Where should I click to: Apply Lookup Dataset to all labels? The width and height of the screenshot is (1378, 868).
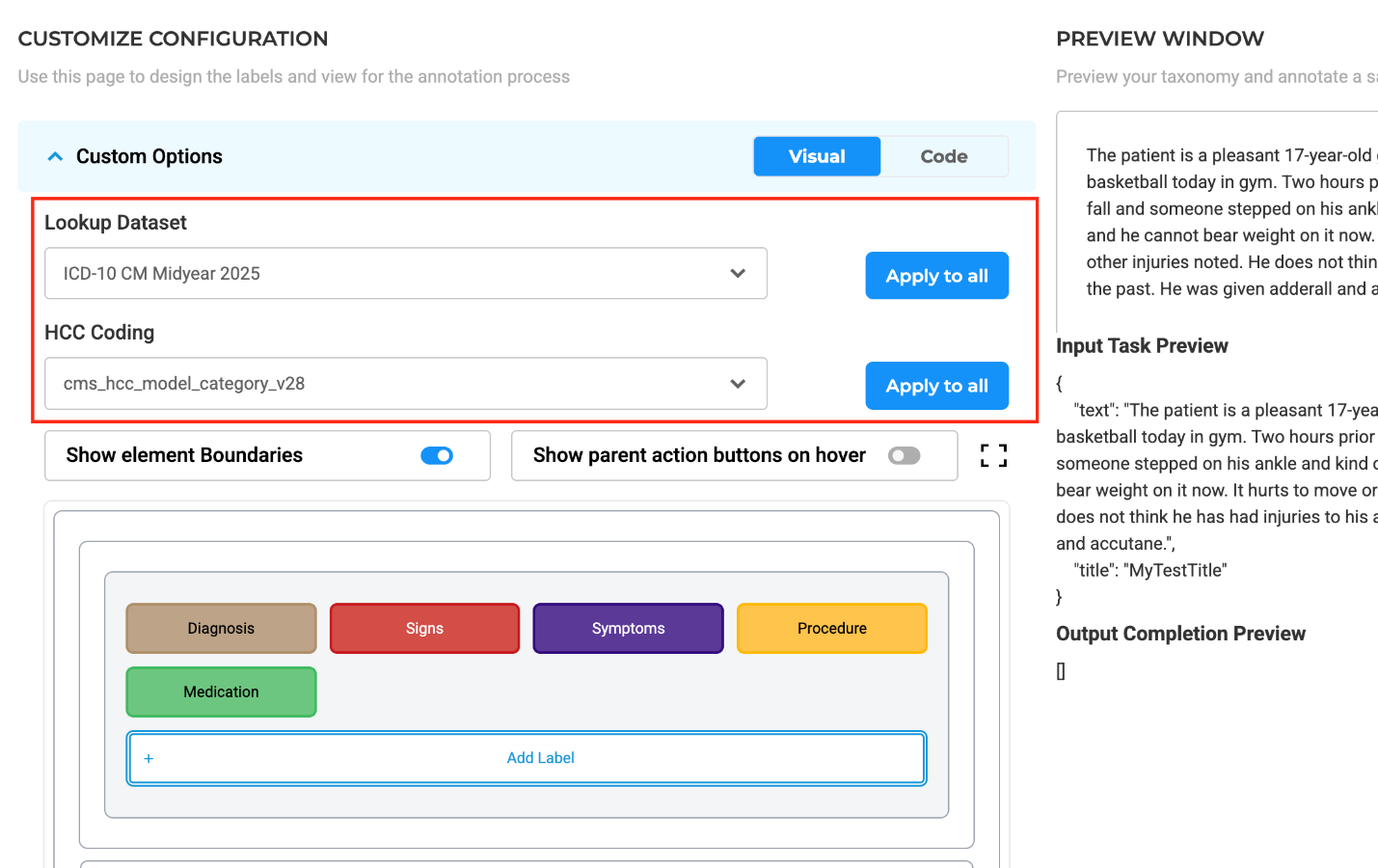936,276
